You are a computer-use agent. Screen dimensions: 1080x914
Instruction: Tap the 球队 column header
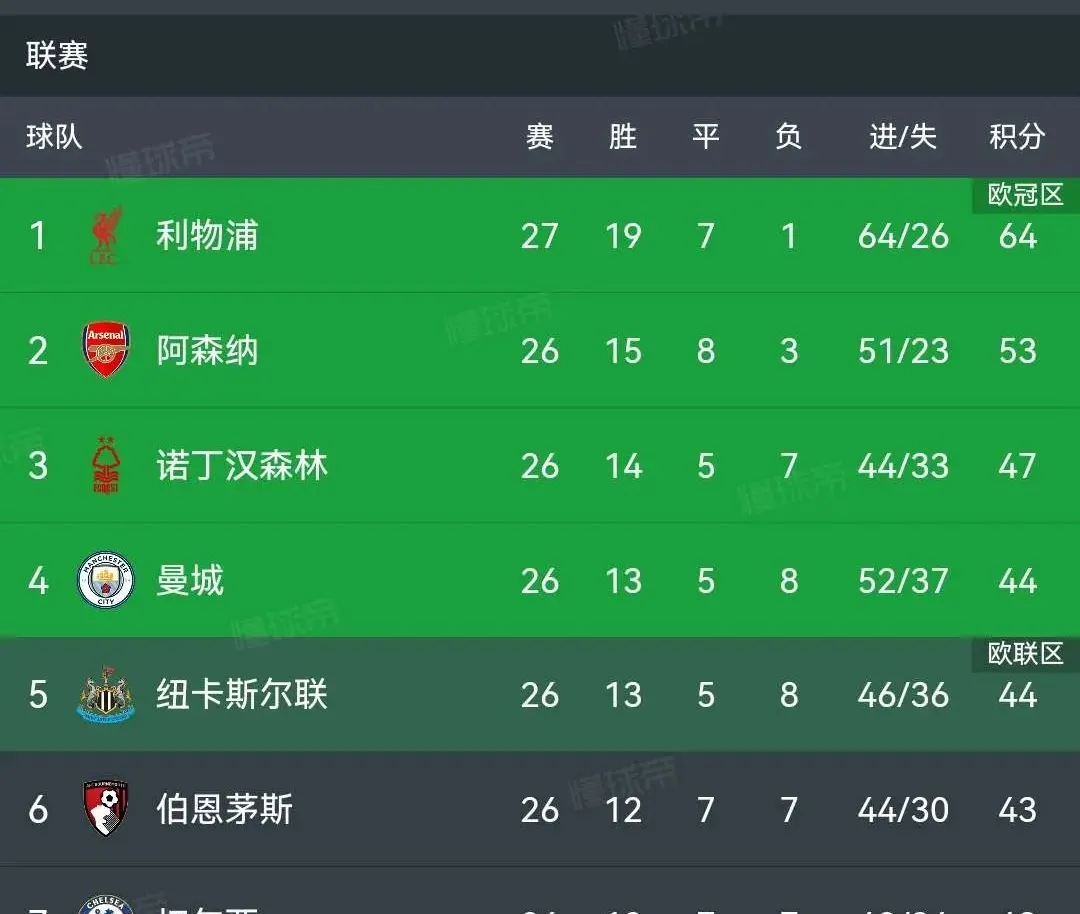pyautogui.click(x=54, y=136)
